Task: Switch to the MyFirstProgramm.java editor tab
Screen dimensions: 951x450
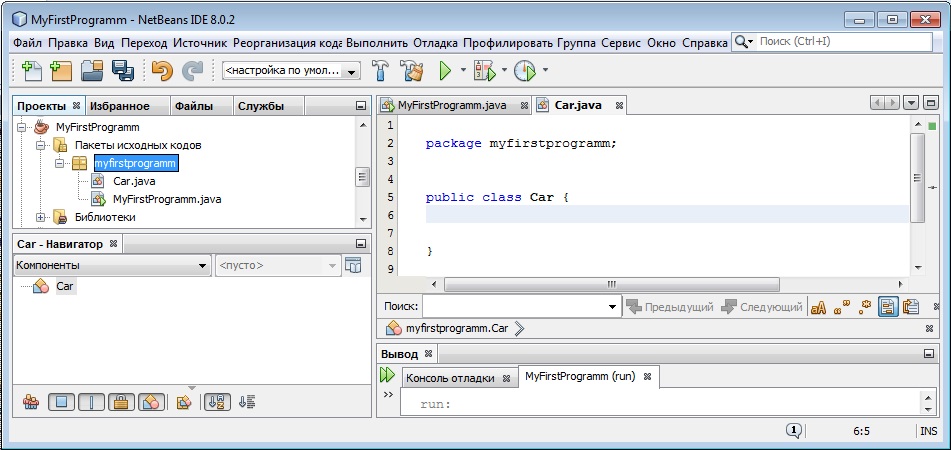Action: pos(452,105)
